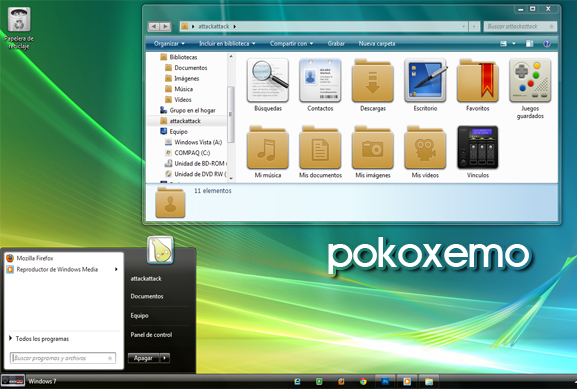The width and height of the screenshot is (577, 389).
Task: Click Buscar programas y archivos field
Action: coord(63,358)
